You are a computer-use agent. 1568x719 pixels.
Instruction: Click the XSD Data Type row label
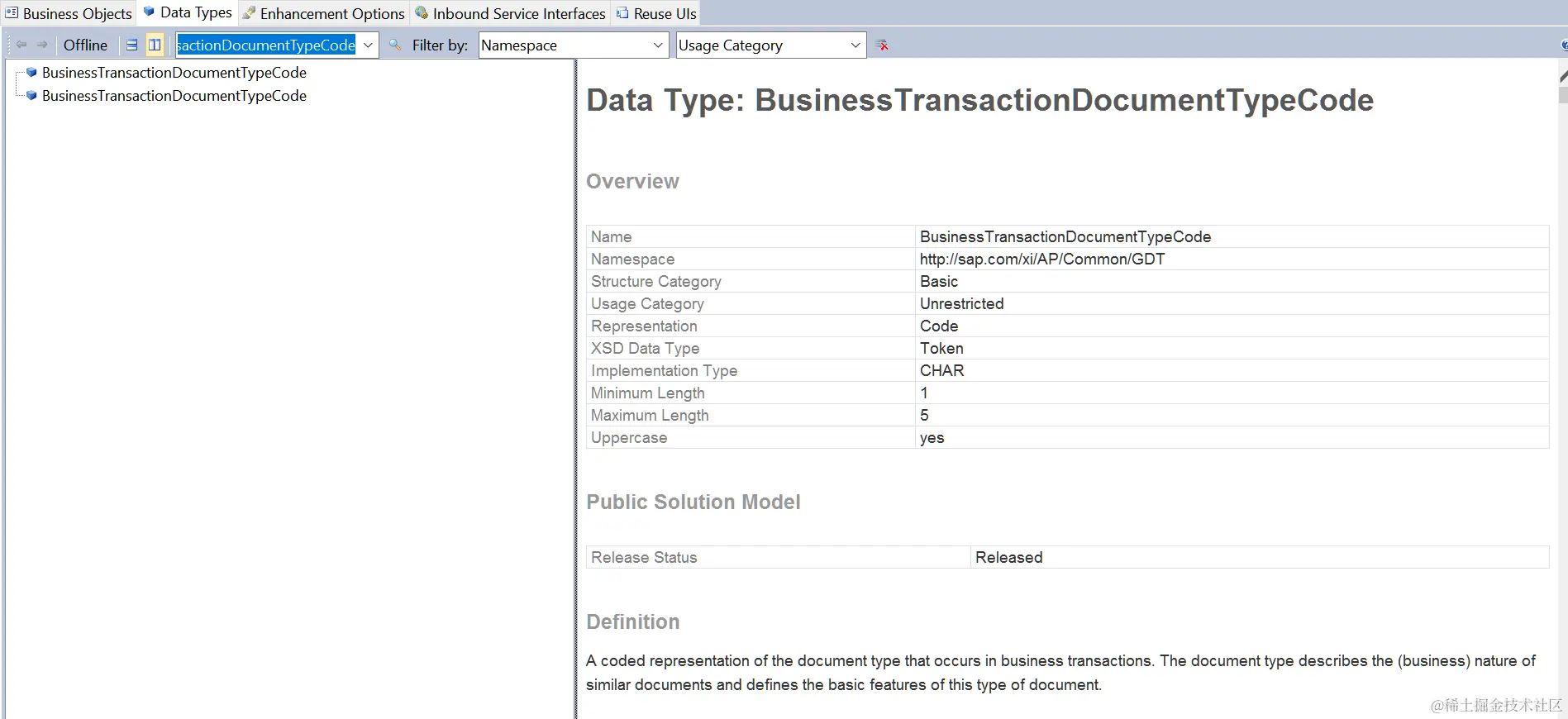pyautogui.click(x=645, y=348)
